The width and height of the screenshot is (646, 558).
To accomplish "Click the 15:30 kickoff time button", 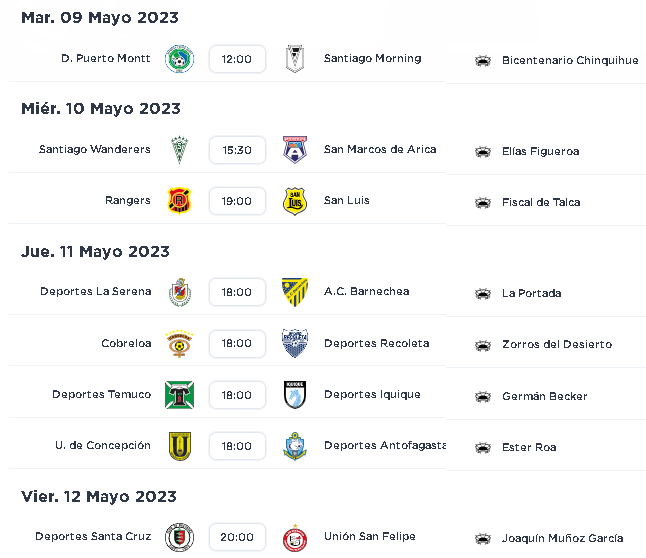I will (x=237, y=150).
